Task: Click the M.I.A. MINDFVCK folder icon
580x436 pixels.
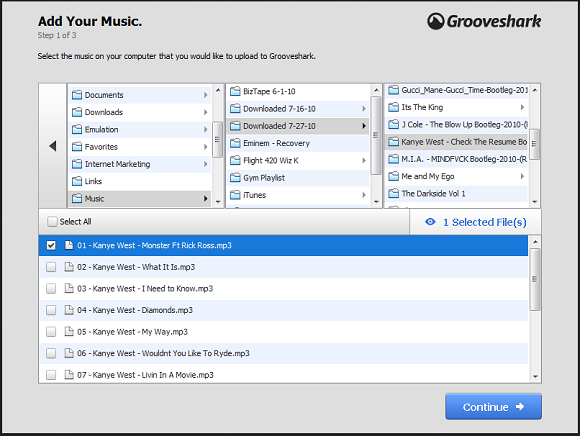Action: tap(393, 159)
